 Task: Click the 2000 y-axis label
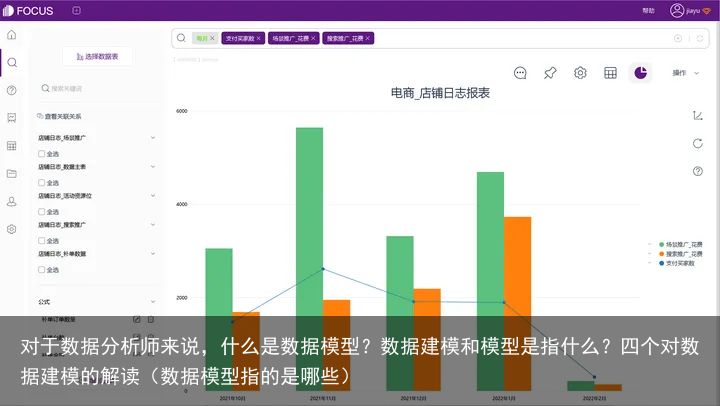pyautogui.click(x=182, y=298)
